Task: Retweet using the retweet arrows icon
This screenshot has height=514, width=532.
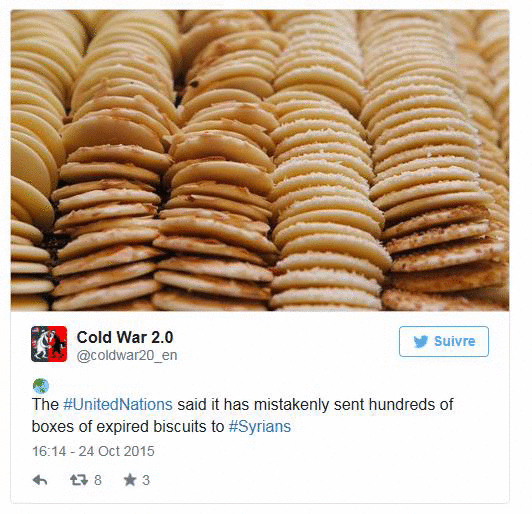Action: (x=79, y=480)
